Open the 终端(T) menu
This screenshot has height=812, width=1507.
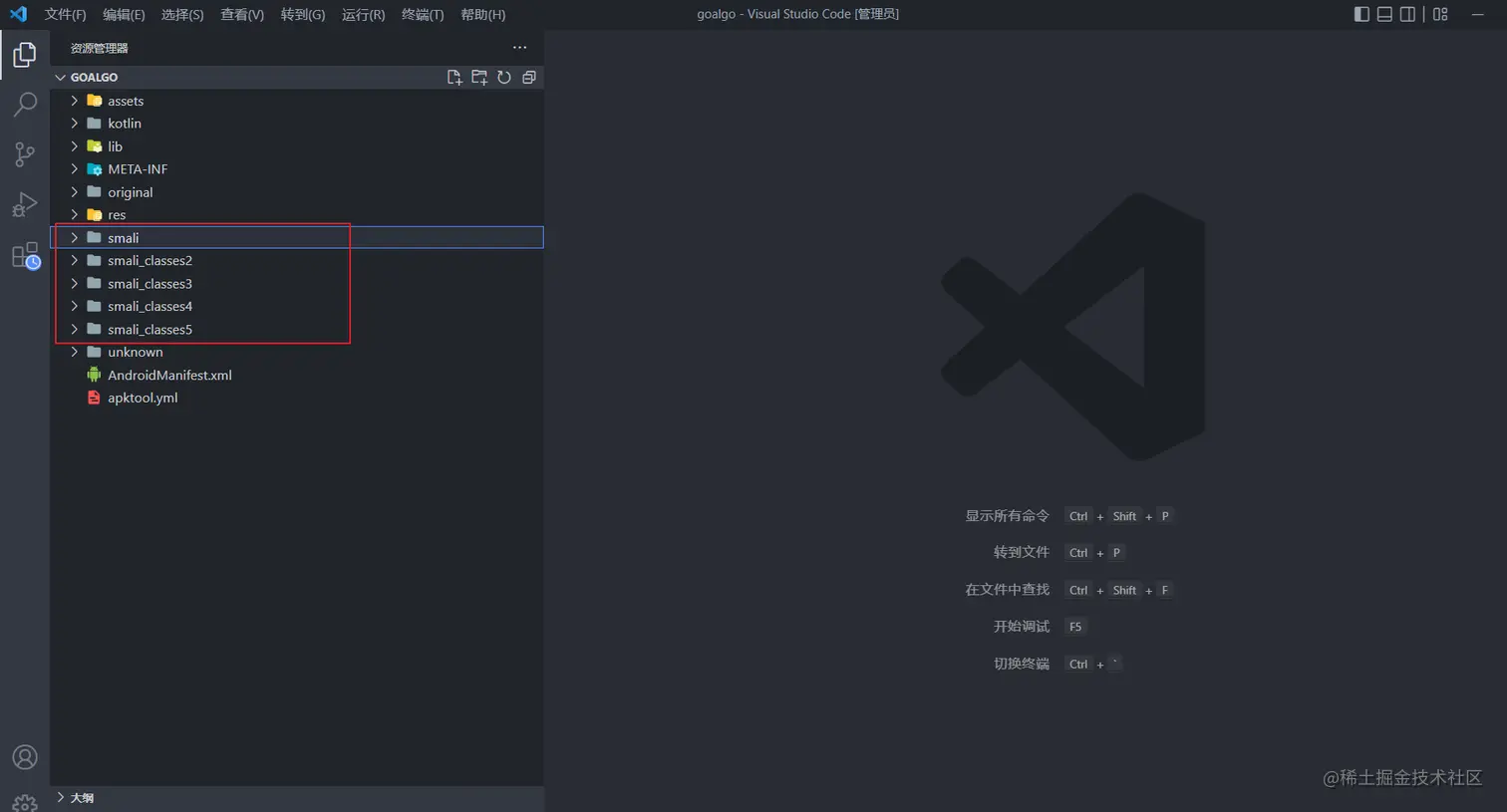pos(423,14)
